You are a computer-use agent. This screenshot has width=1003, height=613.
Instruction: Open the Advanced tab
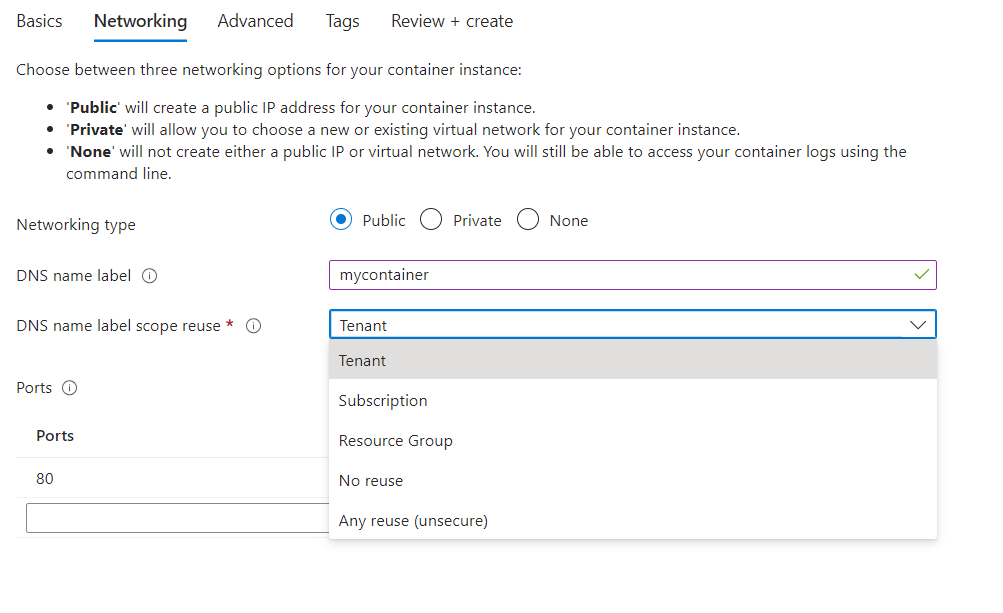coord(255,21)
